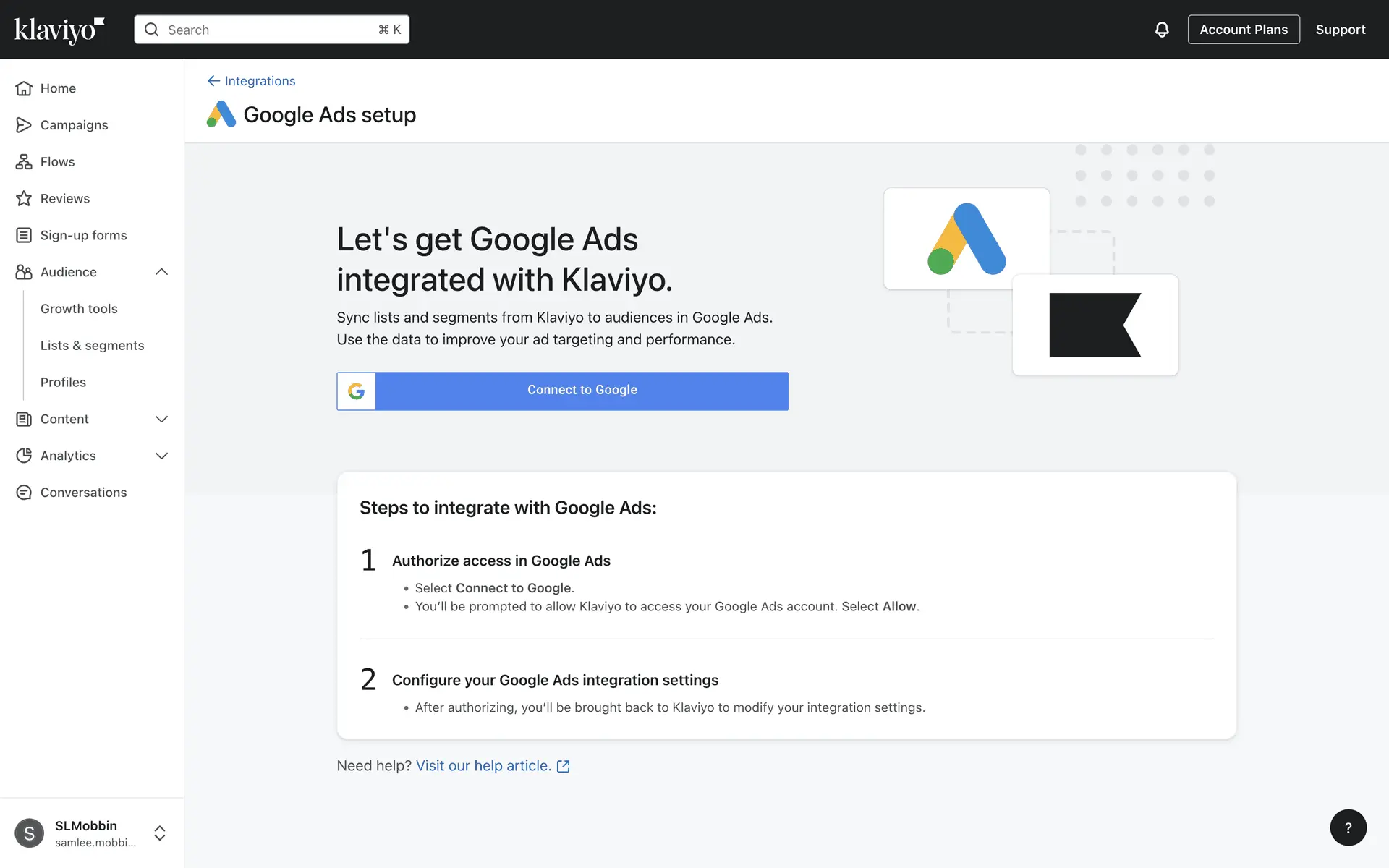
Task: Click the Klaviyo logo
Action: [x=59, y=30]
